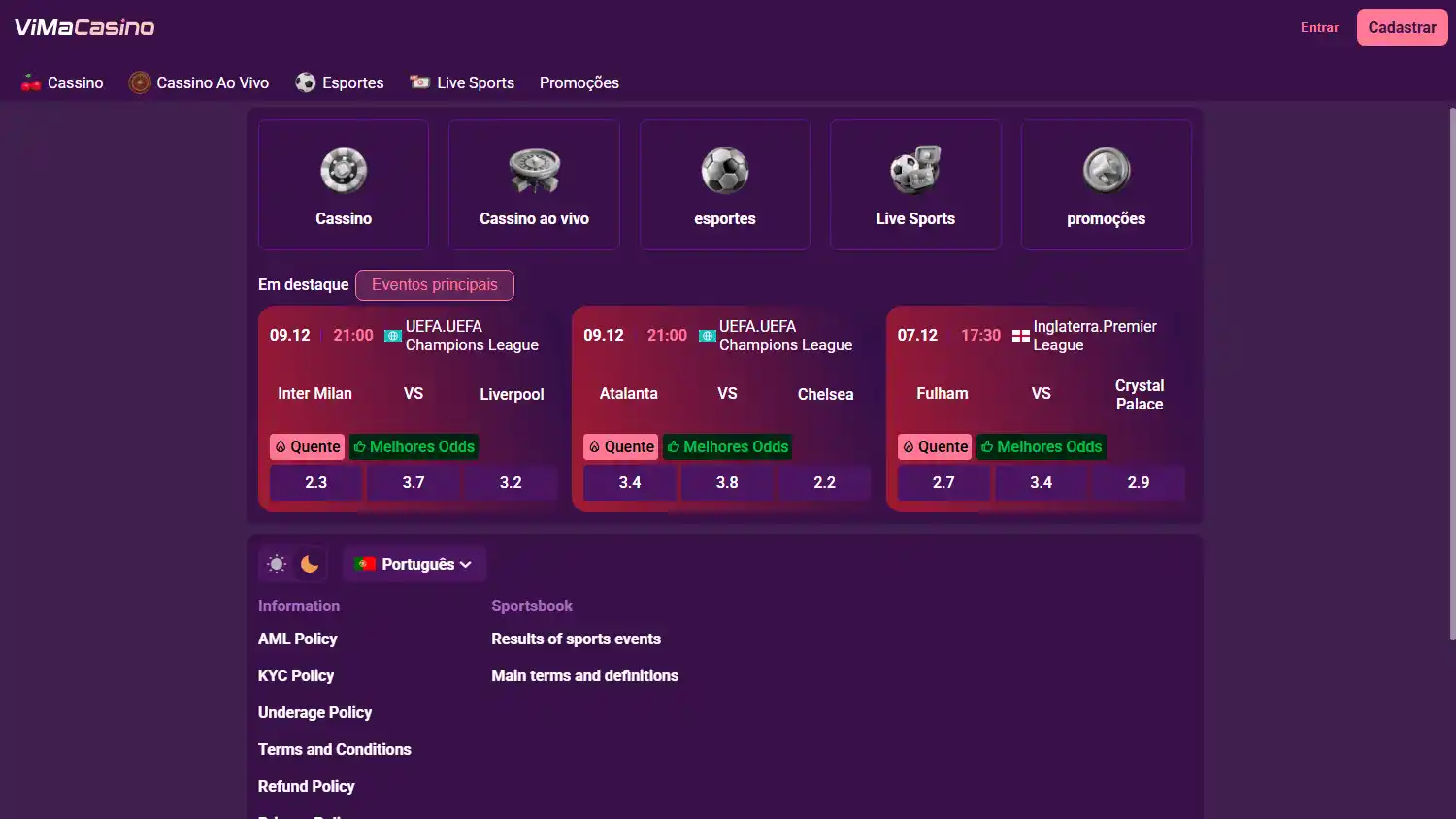This screenshot has width=1456, height=819.
Task: Pick odds 2.2 for Chelsea win
Action: pos(825,482)
